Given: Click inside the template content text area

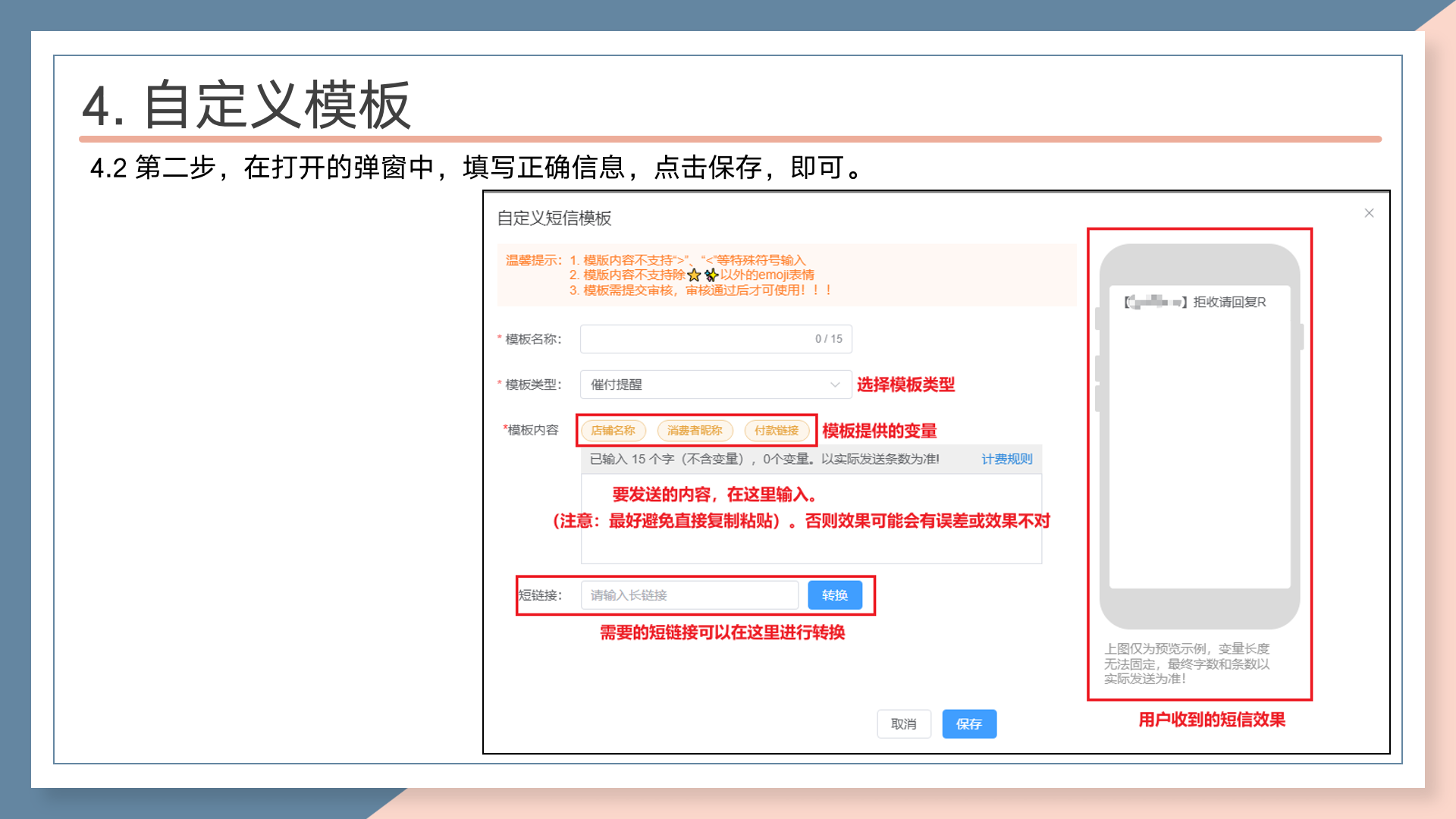Looking at the screenshot, I should [x=811, y=546].
